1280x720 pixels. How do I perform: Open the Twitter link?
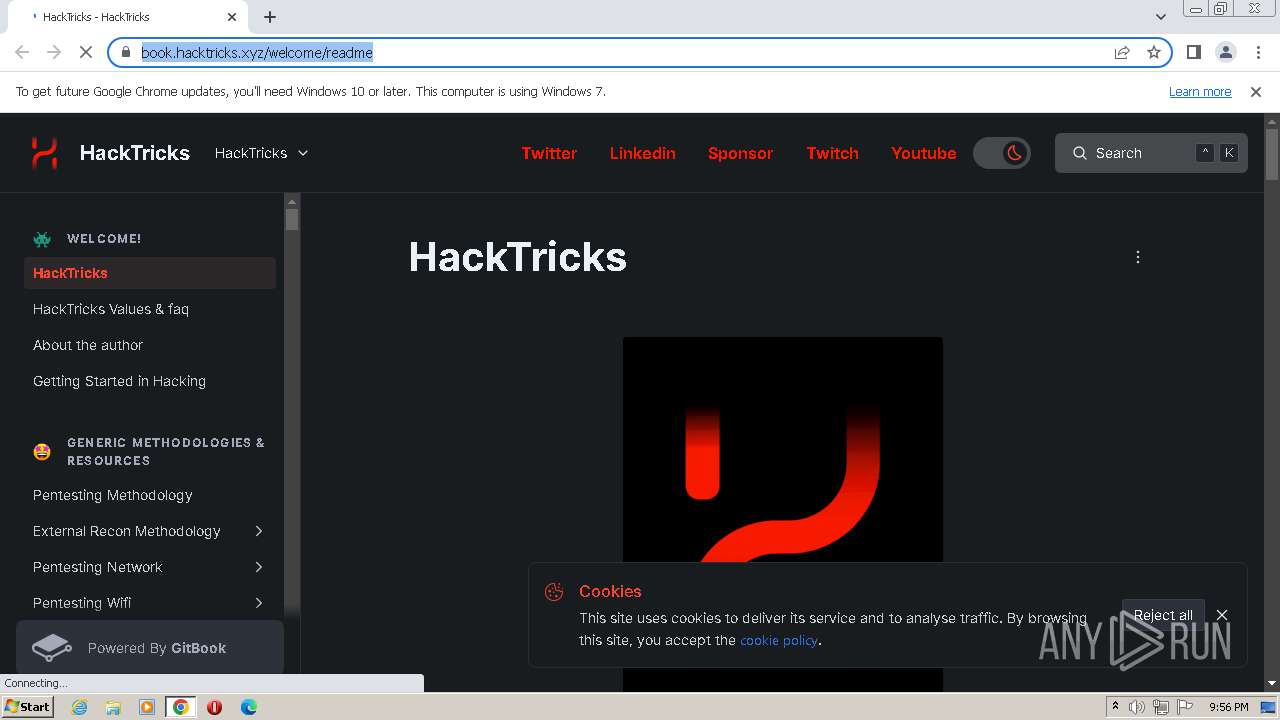pos(549,153)
